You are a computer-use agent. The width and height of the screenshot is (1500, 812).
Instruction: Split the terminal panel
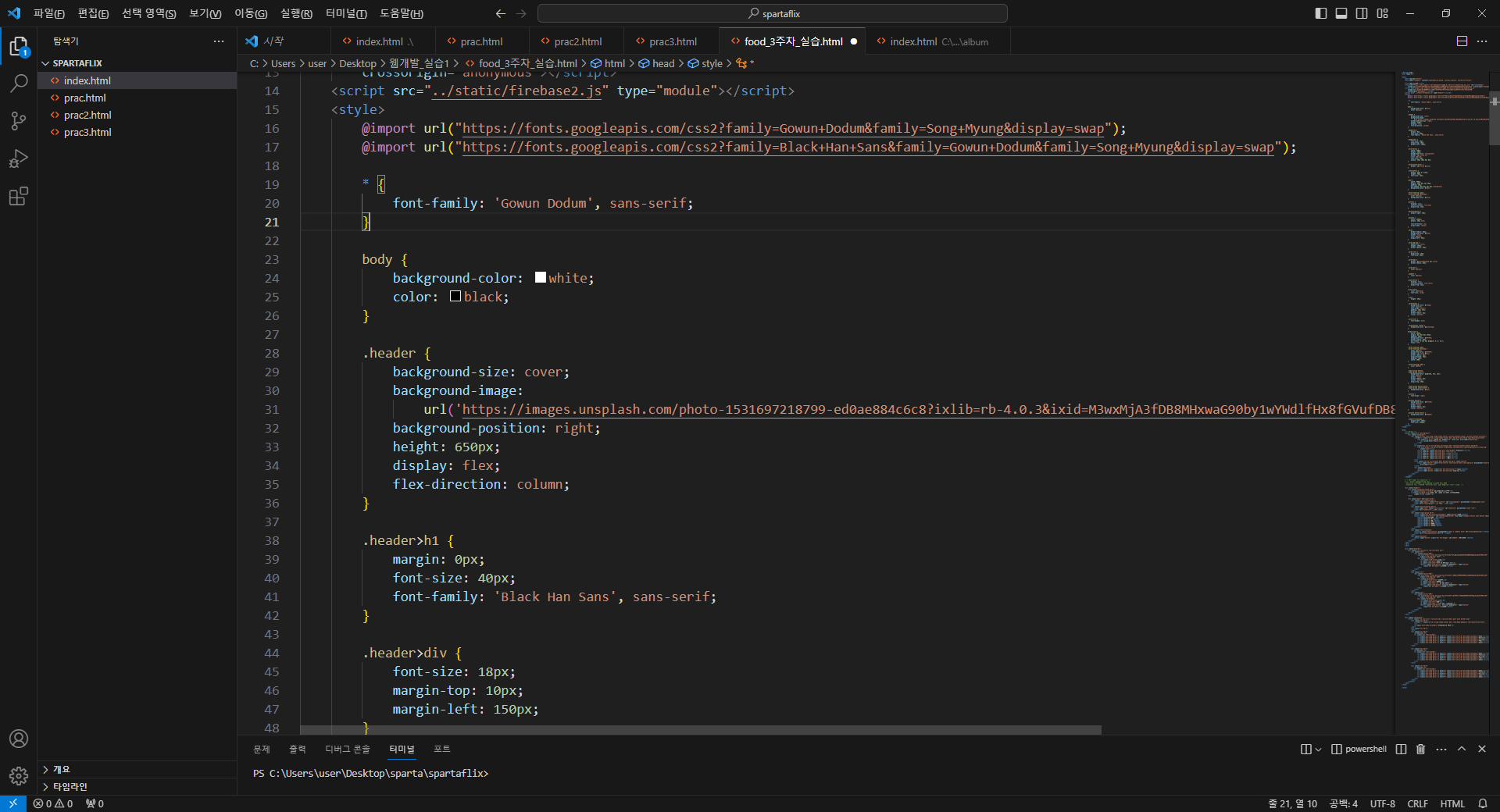click(1401, 749)
